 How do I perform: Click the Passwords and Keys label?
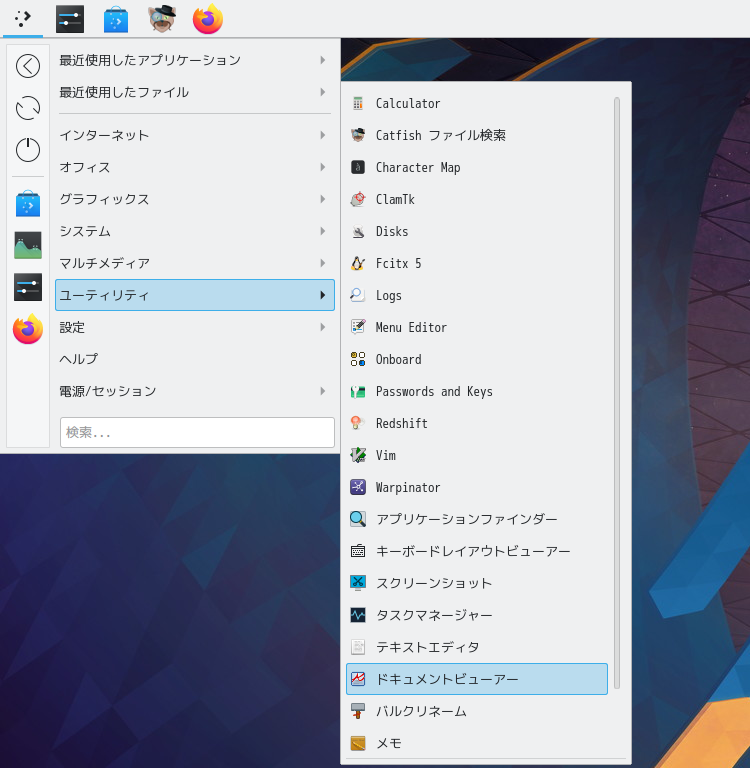click(434, 392)
